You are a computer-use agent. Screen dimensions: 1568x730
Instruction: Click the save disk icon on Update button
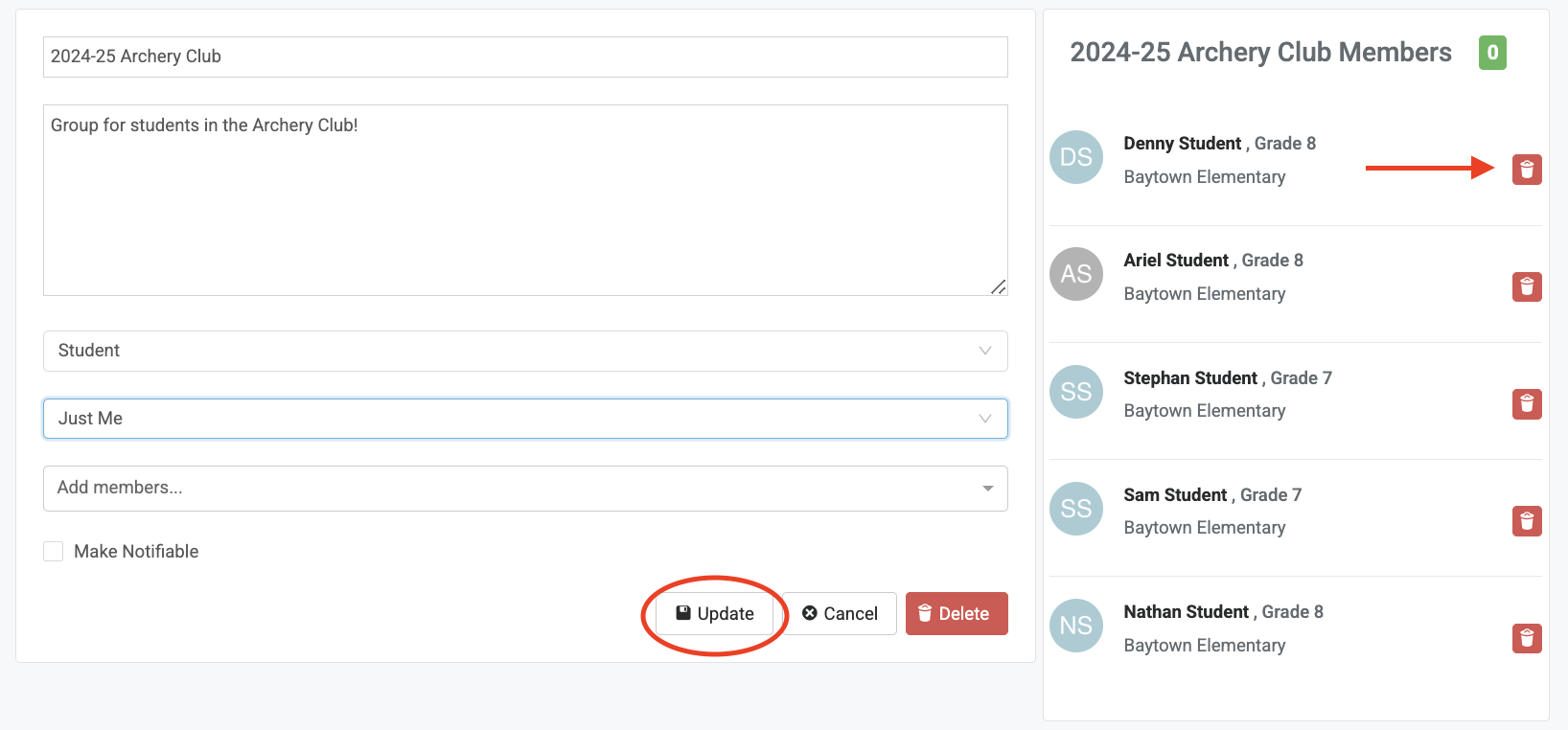(684, 613)
